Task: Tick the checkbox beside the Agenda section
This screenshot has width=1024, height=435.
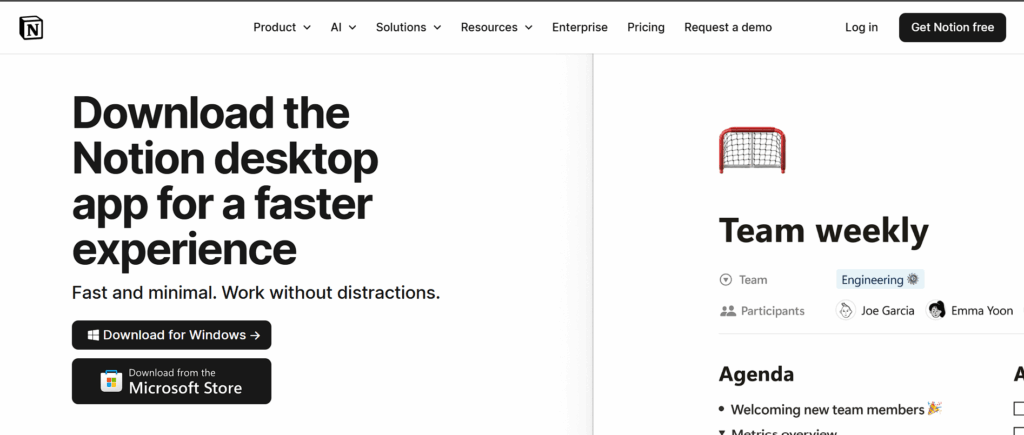Action: [x=1019, y=409]
